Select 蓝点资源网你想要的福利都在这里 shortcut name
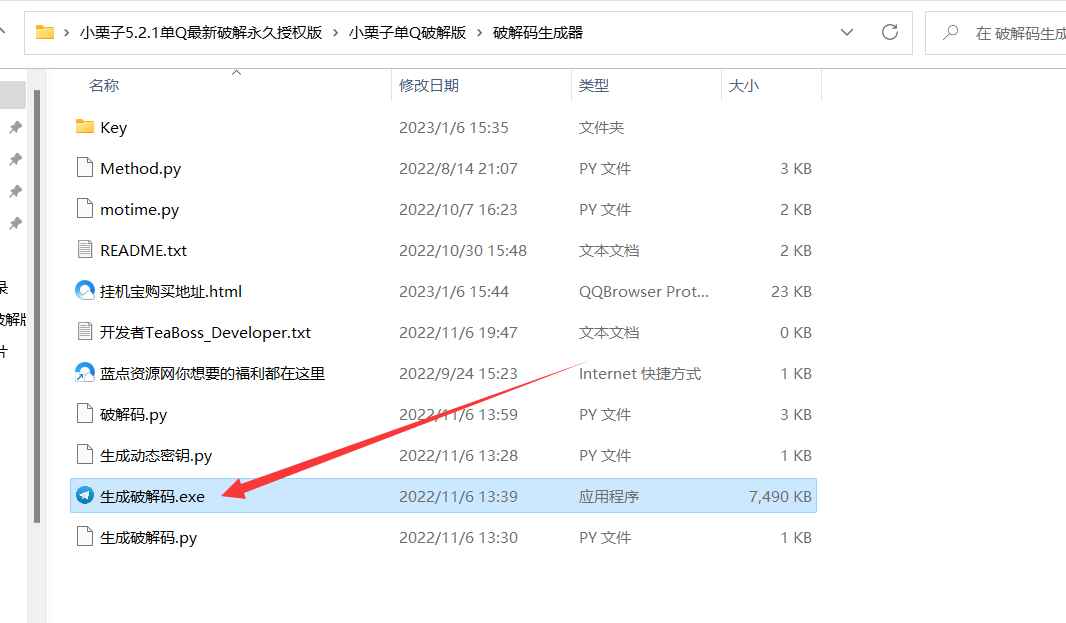Image resolution: width=1066 pixels, height=623 pixels. 212,373
